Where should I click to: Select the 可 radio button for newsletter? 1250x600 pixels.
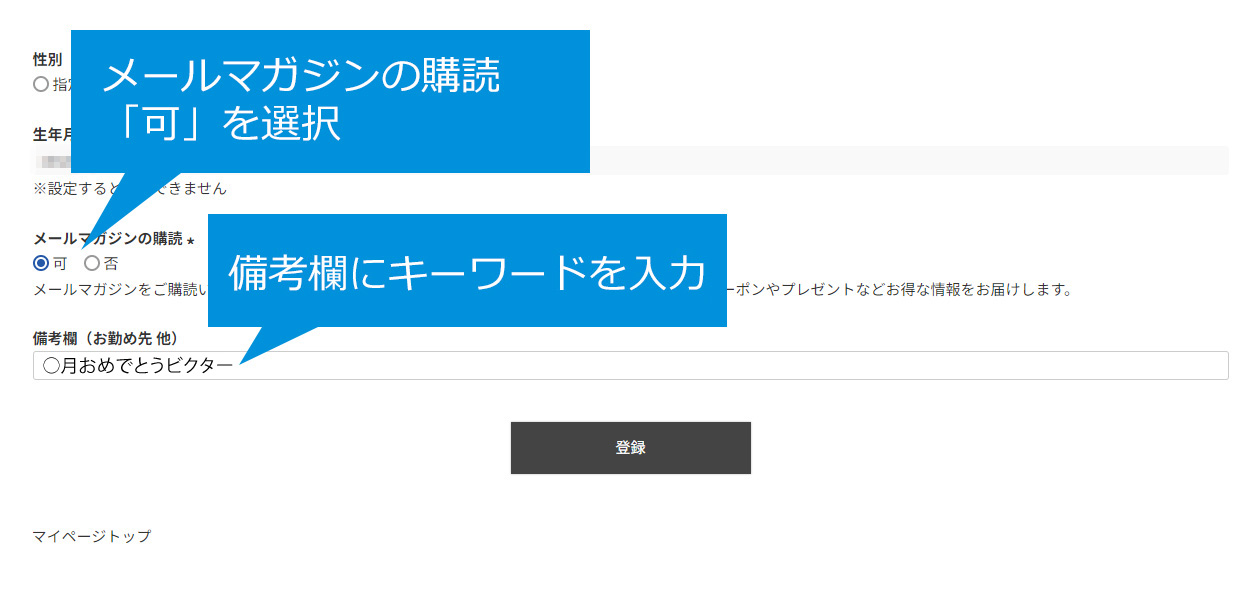click(x=41, y=264)
